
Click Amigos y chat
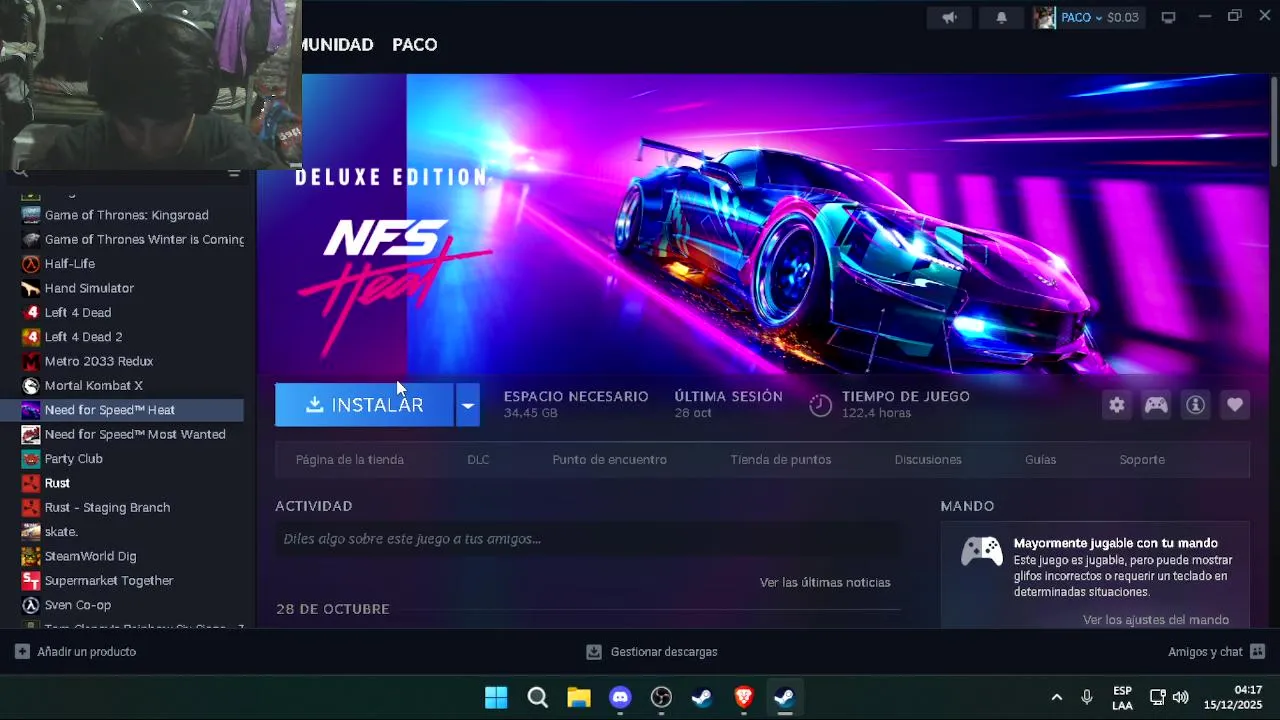tap(1205, 652)
